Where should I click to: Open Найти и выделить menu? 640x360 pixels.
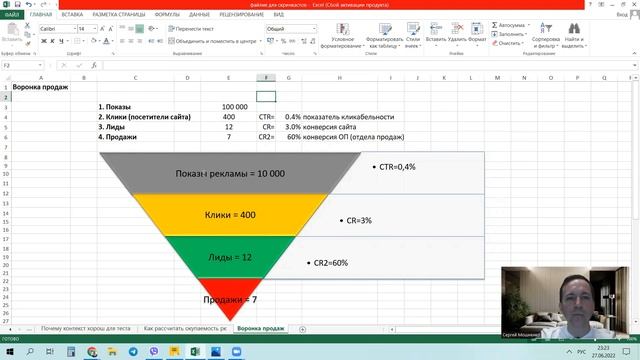pyautogui.click(x=574, y=35)
